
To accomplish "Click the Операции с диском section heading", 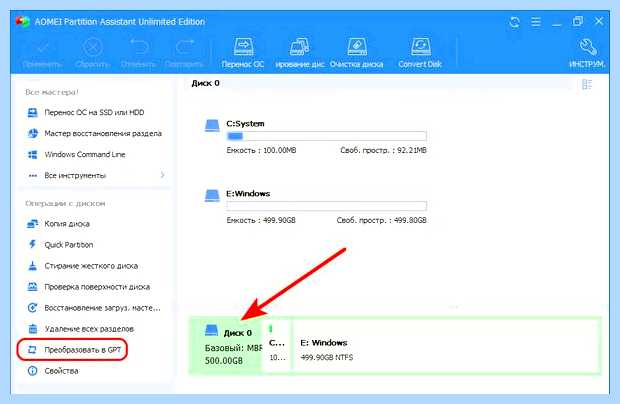I will pos(65,204).
